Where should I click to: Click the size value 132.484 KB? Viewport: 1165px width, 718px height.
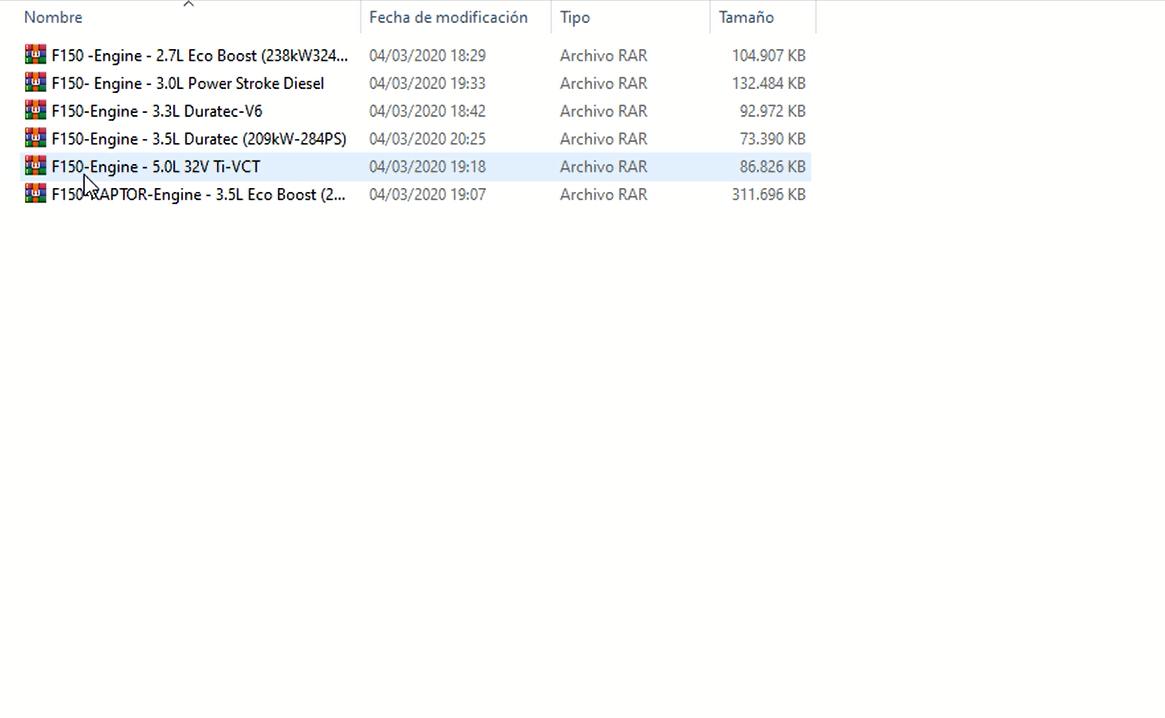[x=768, y=83]
